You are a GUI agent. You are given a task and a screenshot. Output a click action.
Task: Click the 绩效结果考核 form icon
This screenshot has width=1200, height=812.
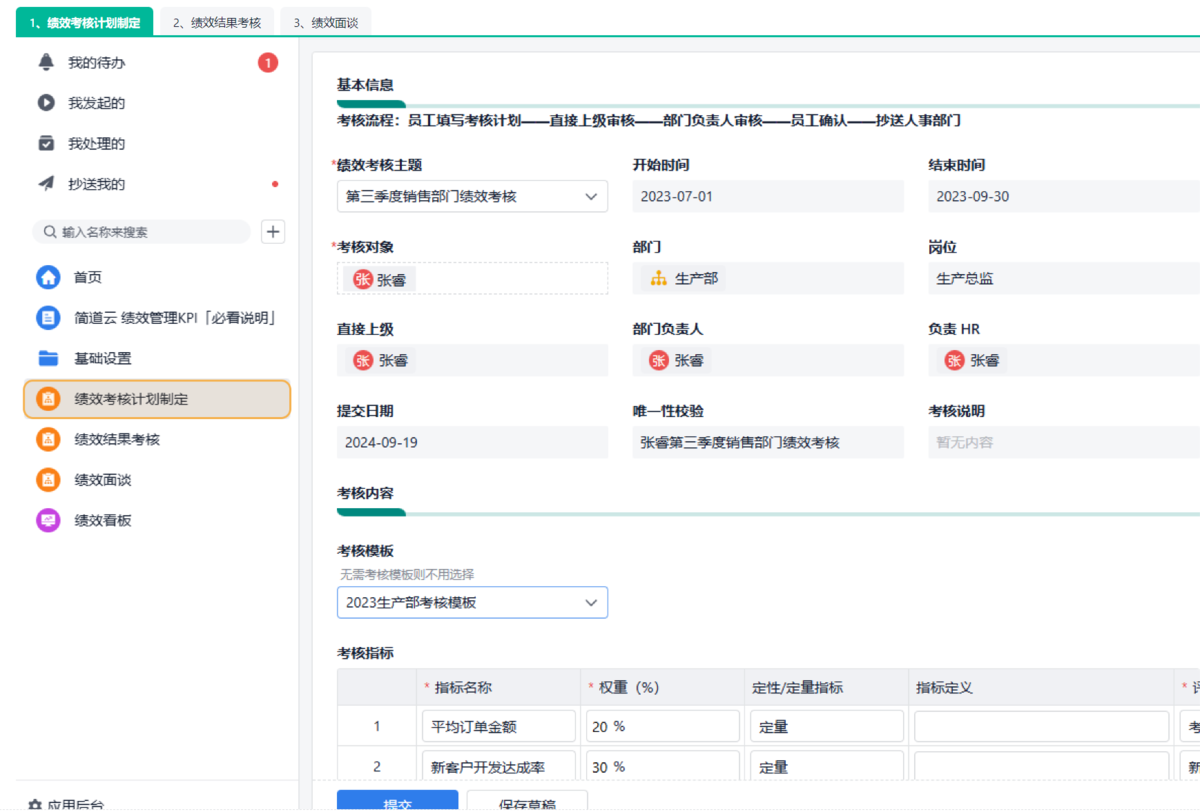pos(48,439)
